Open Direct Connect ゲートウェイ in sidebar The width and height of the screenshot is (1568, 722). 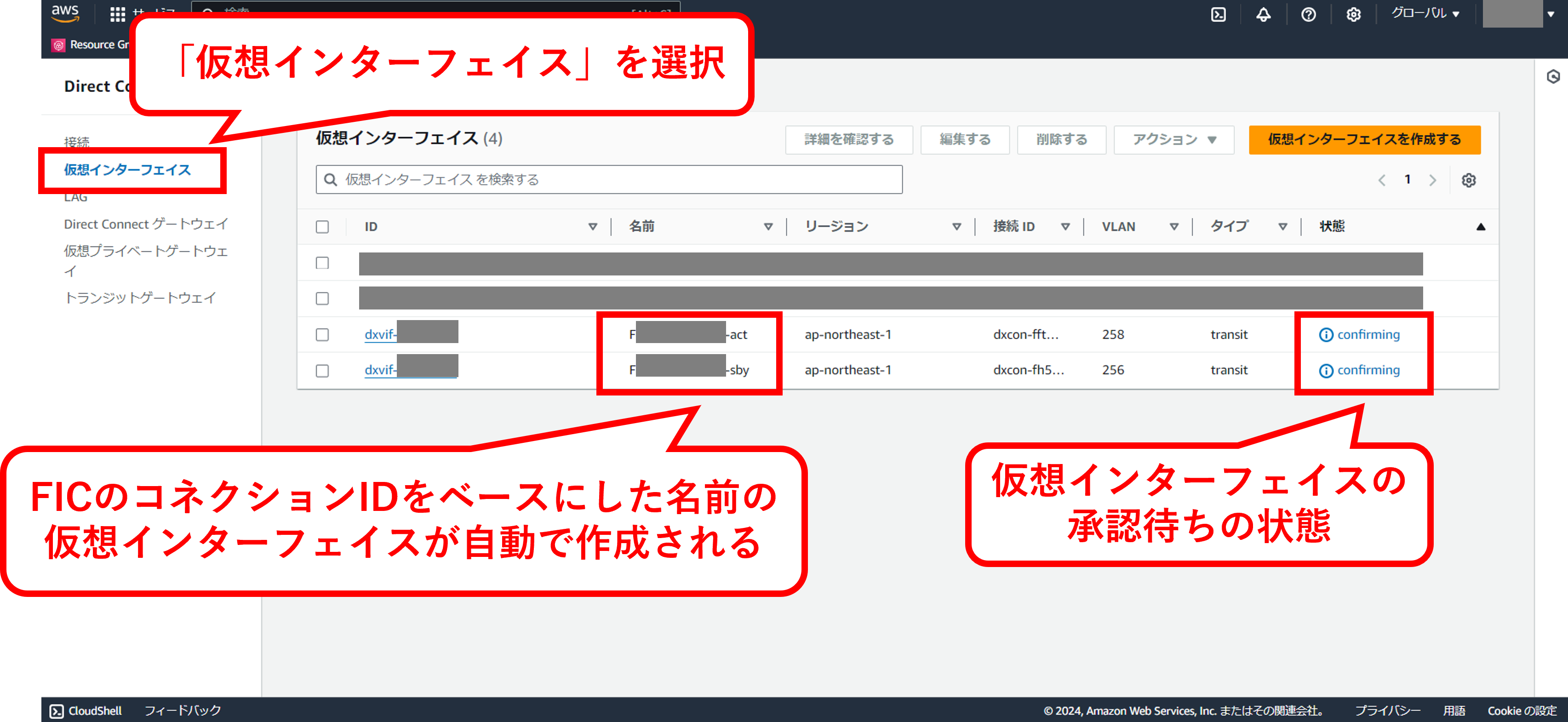[146, 224]
